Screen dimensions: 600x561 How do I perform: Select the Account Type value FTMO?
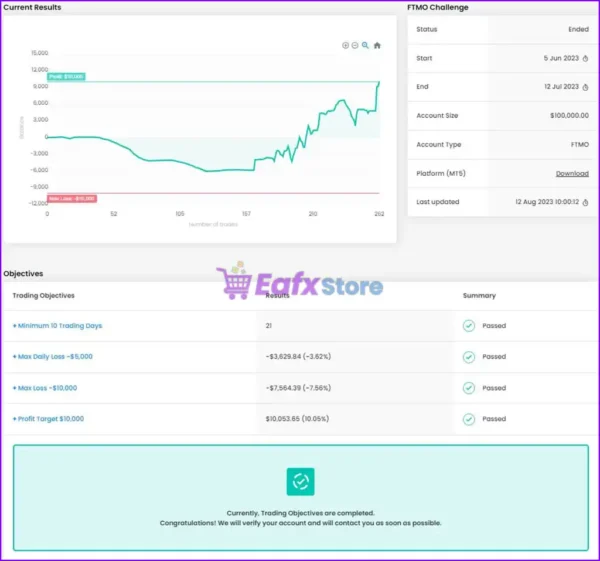tap(580, 145)
